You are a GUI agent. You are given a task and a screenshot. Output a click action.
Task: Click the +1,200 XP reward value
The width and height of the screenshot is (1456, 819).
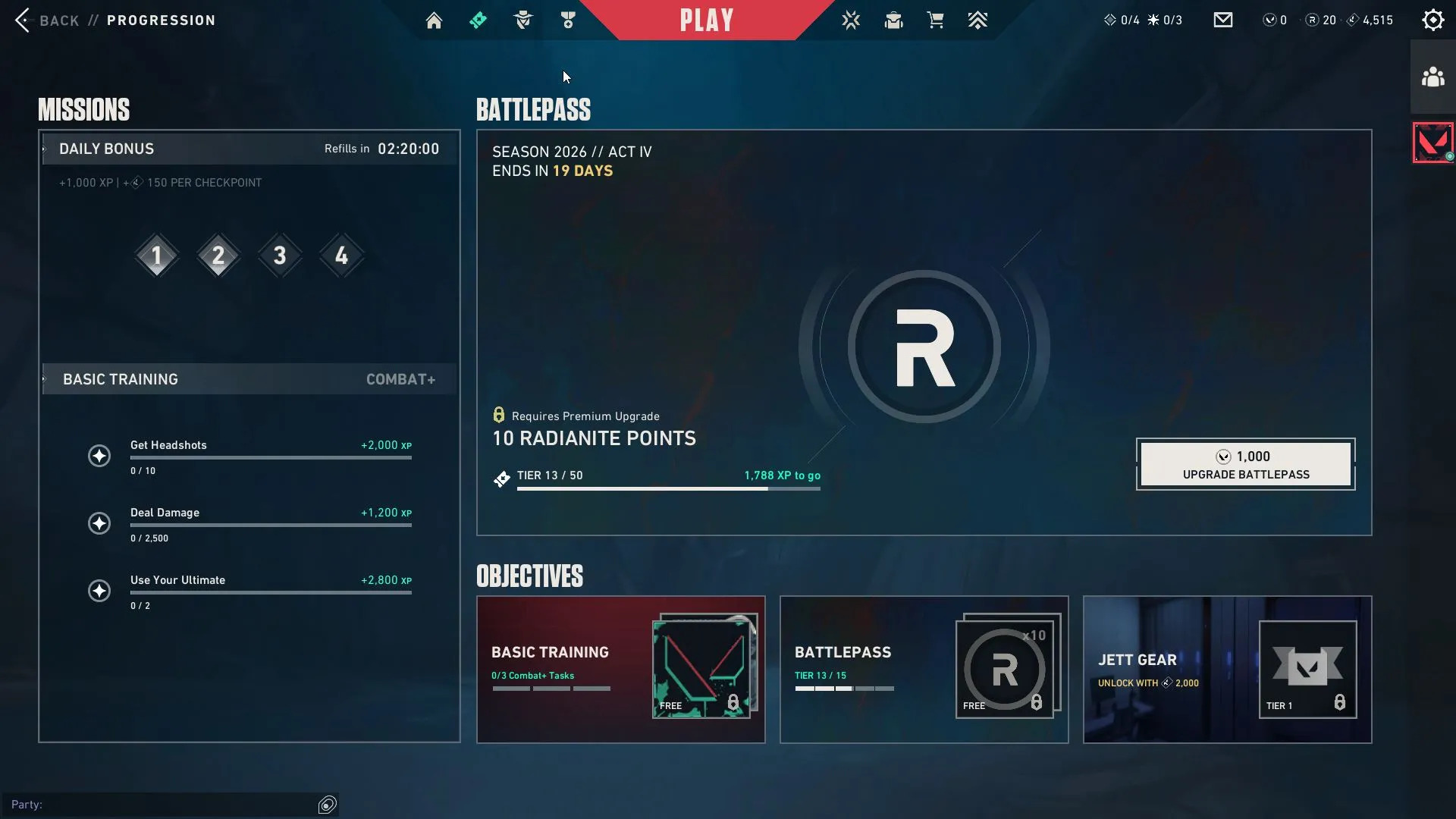pos(387,513)
